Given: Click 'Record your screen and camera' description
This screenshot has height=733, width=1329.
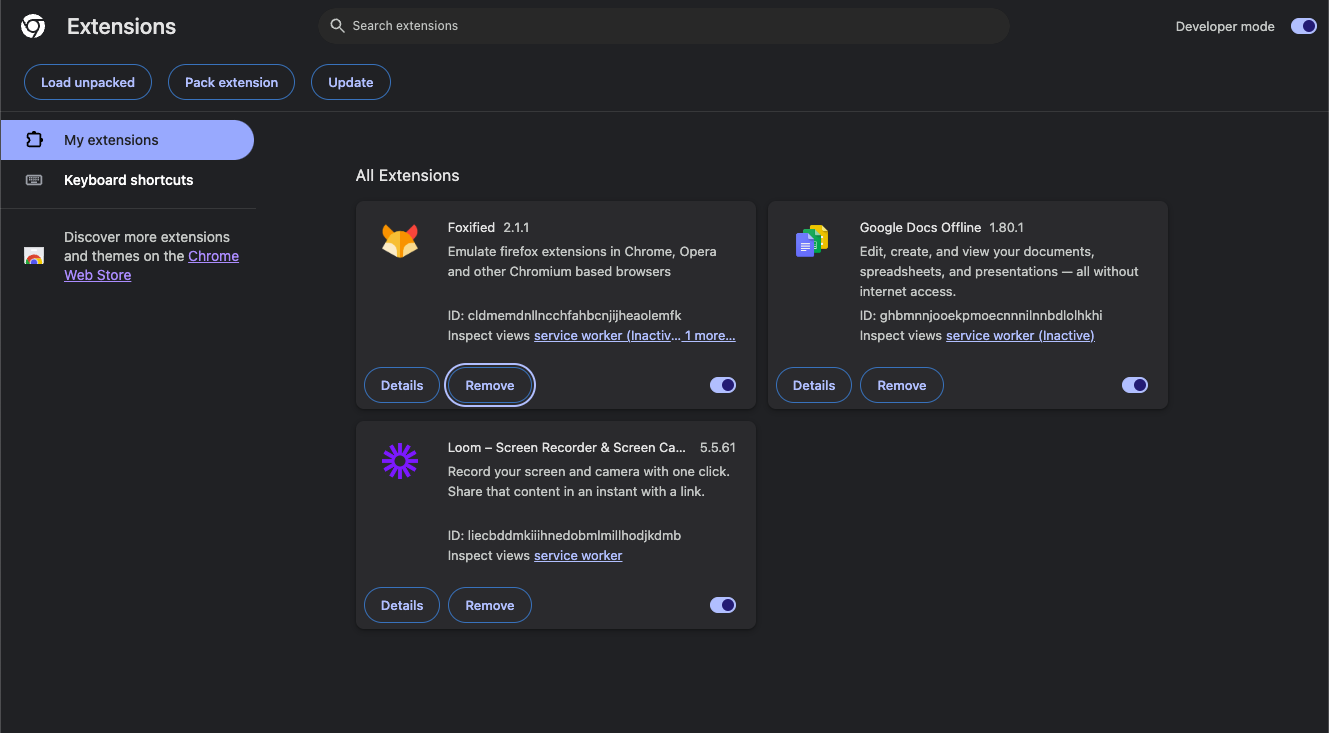Looking at the screenshot, I should [x=589, y=482].
